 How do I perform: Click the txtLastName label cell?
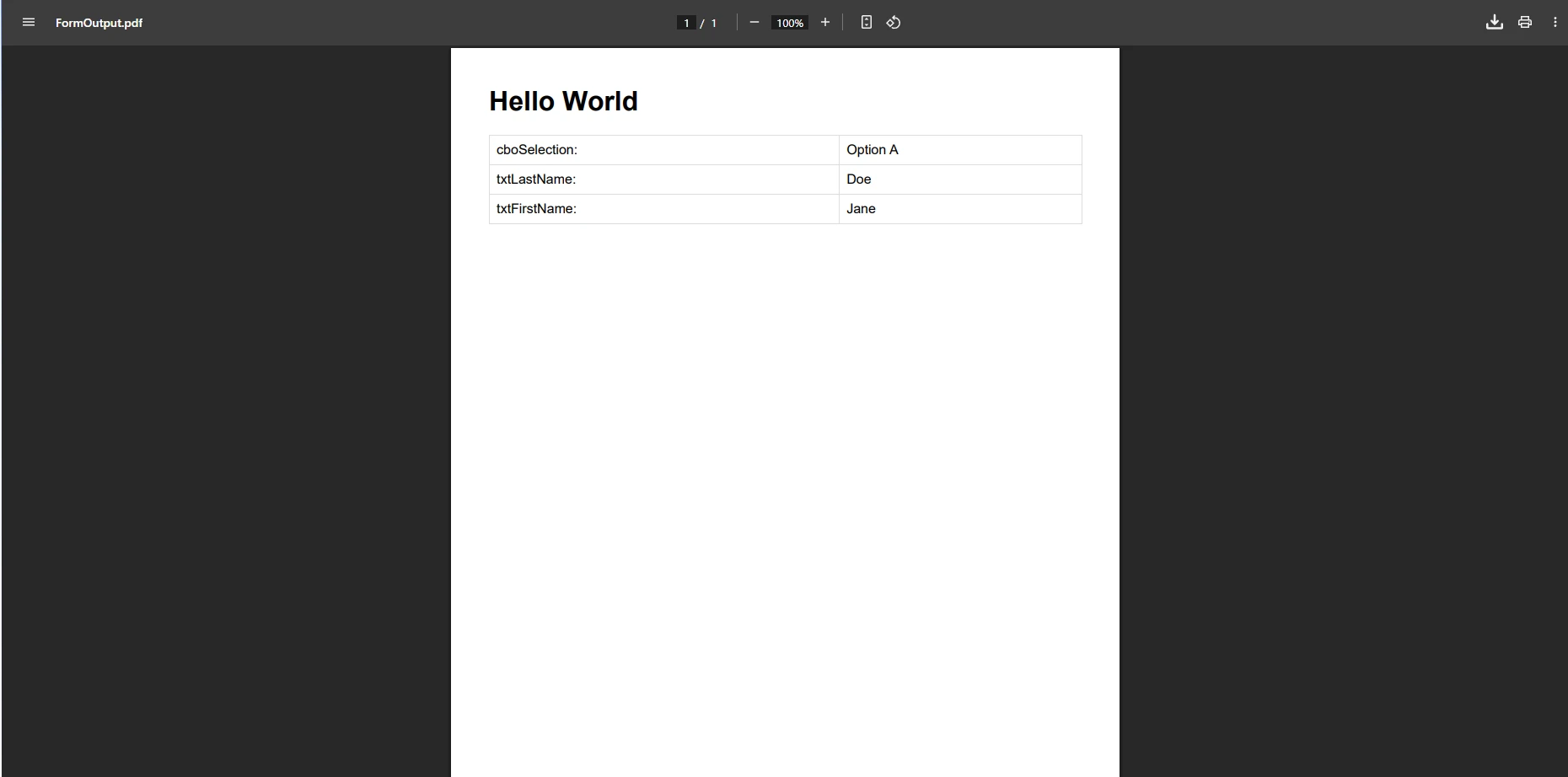click(x=535, y=179)
